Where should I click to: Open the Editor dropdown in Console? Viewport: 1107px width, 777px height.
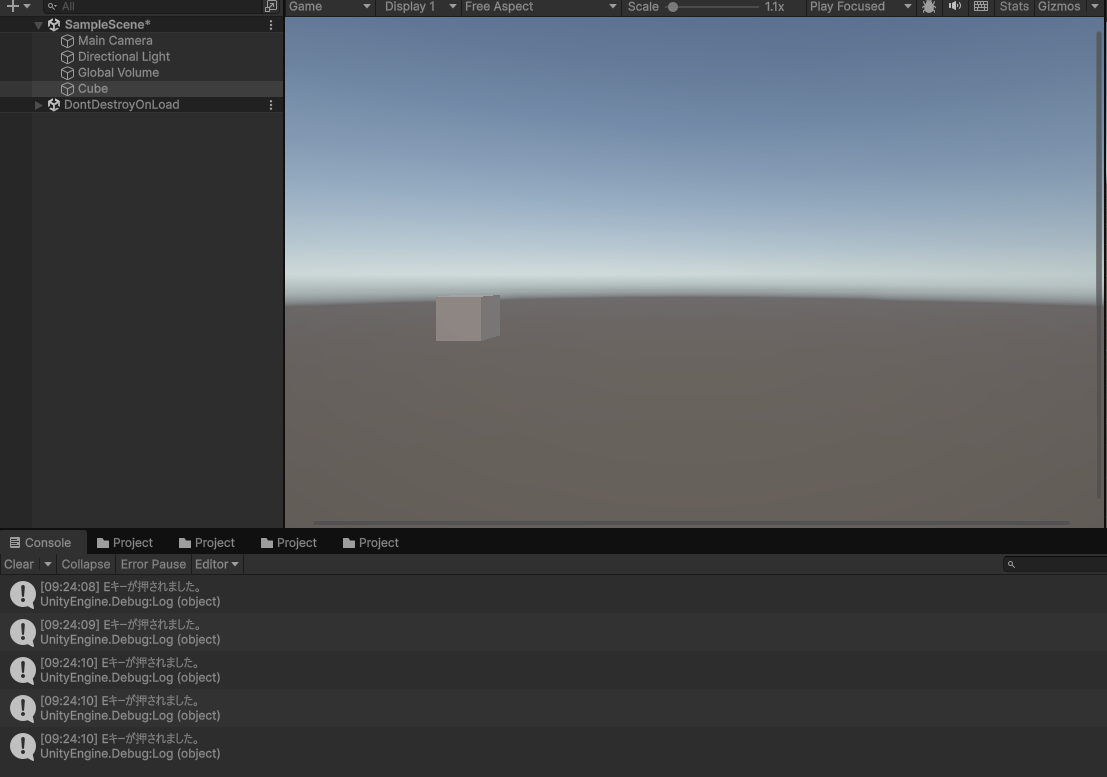pyautogui.click(x=217, y=565)
